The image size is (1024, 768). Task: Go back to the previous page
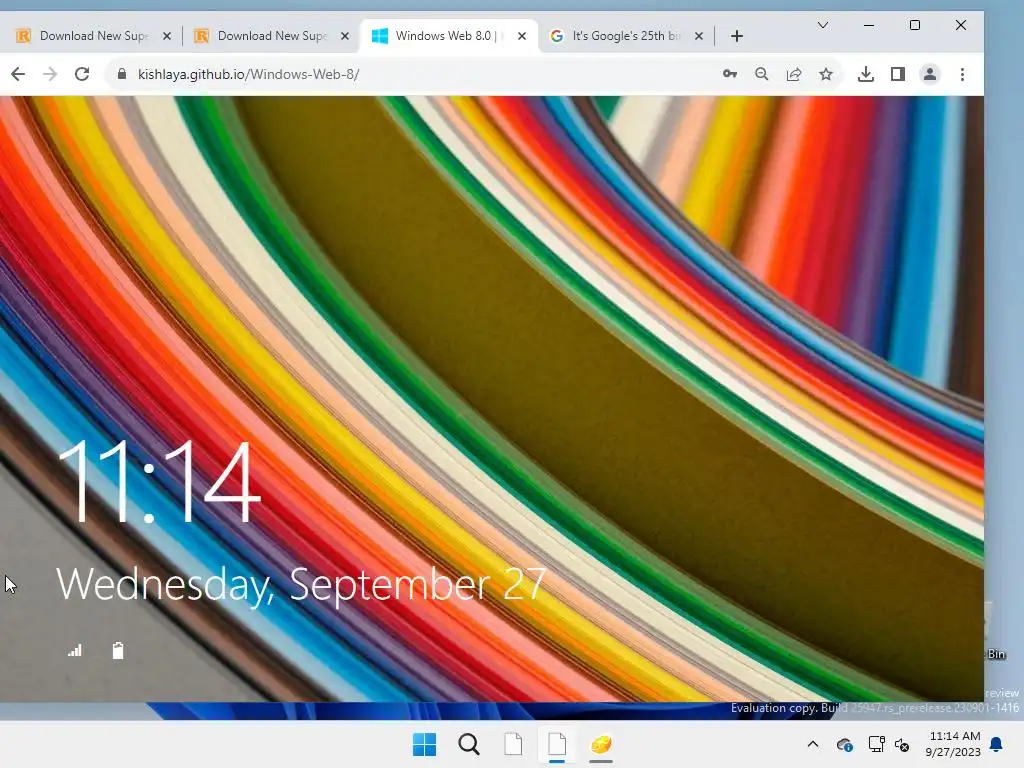point(18,74)
